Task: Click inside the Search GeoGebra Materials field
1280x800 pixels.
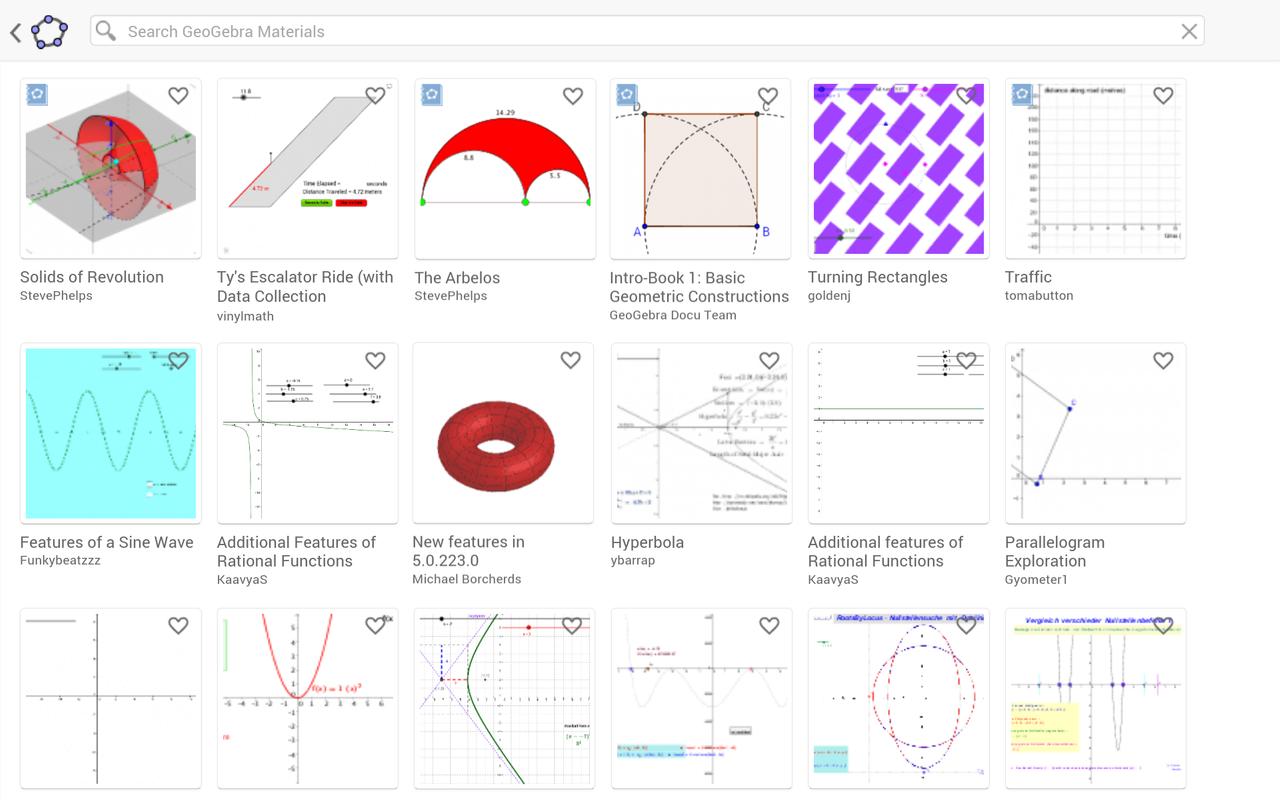Action: 400,31
